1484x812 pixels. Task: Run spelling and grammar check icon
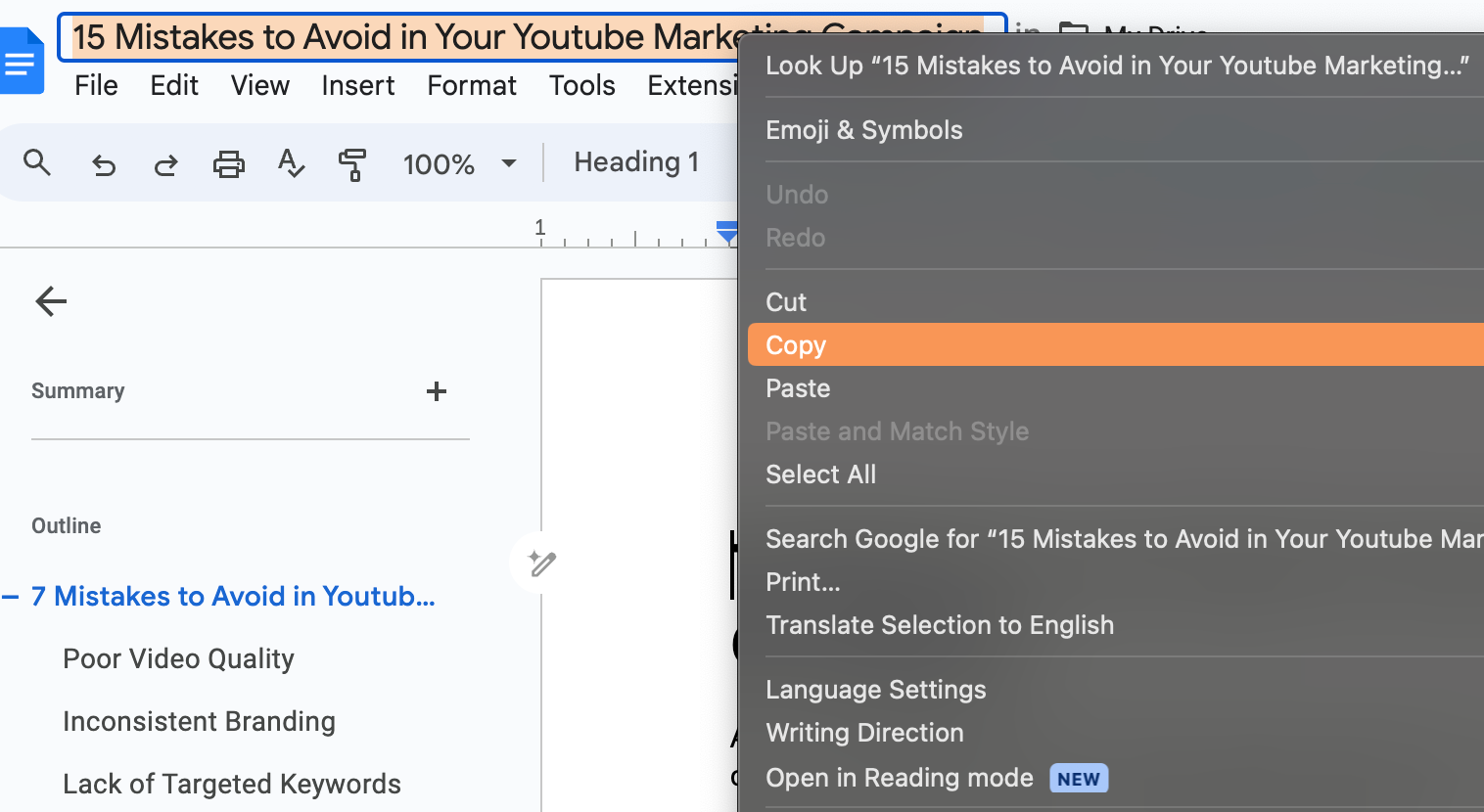[x=291, y=163]
